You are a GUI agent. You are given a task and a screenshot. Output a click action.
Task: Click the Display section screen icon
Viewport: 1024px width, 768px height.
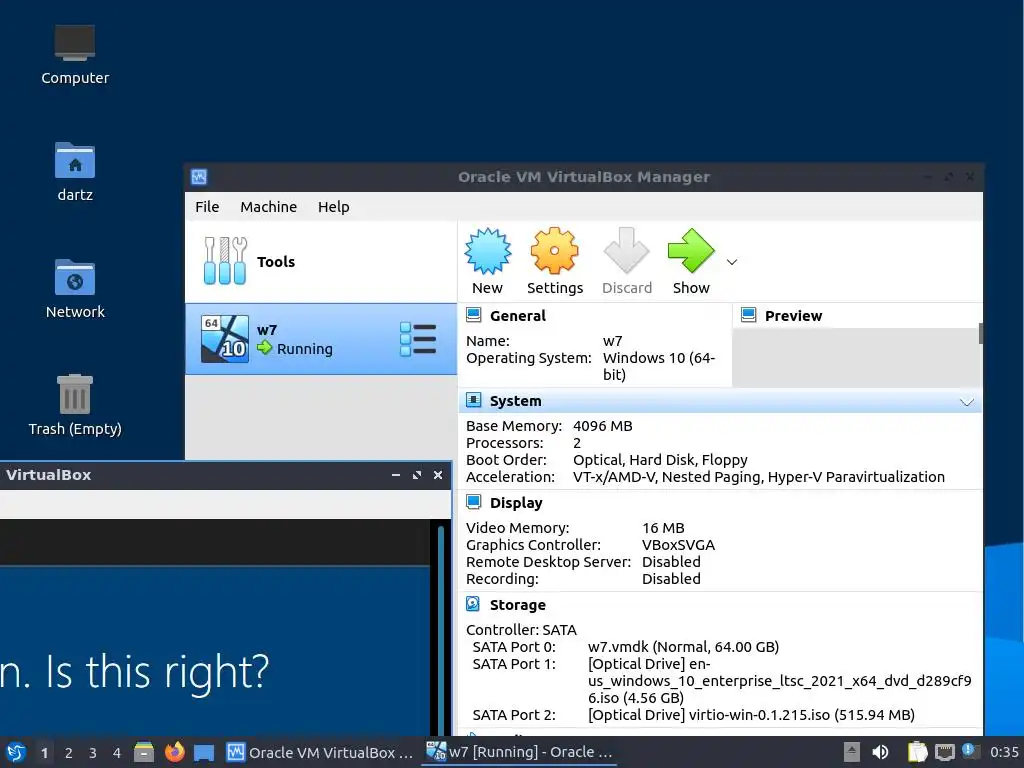[x=473, y=502]
